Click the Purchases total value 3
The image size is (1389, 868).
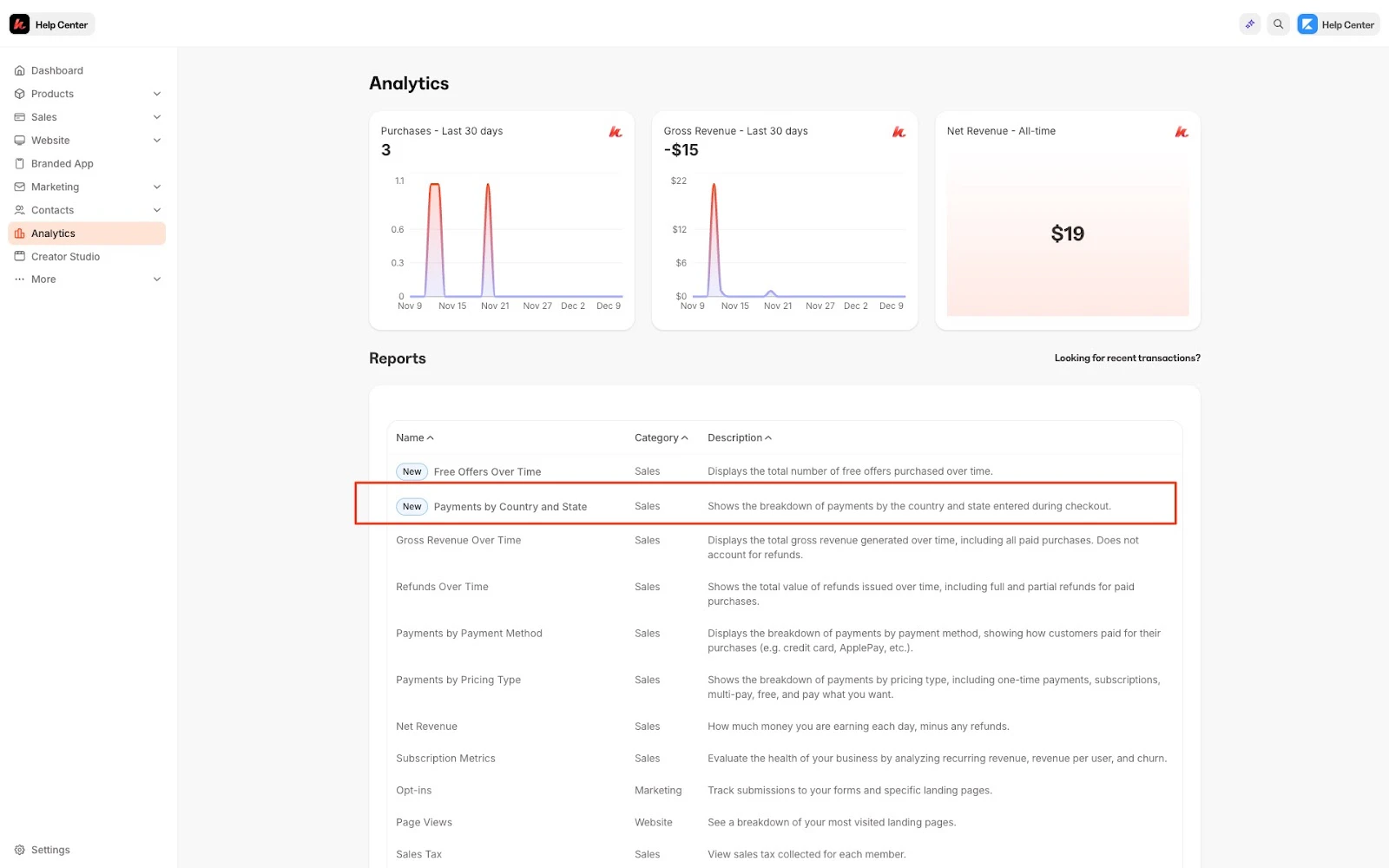point(386,150)
